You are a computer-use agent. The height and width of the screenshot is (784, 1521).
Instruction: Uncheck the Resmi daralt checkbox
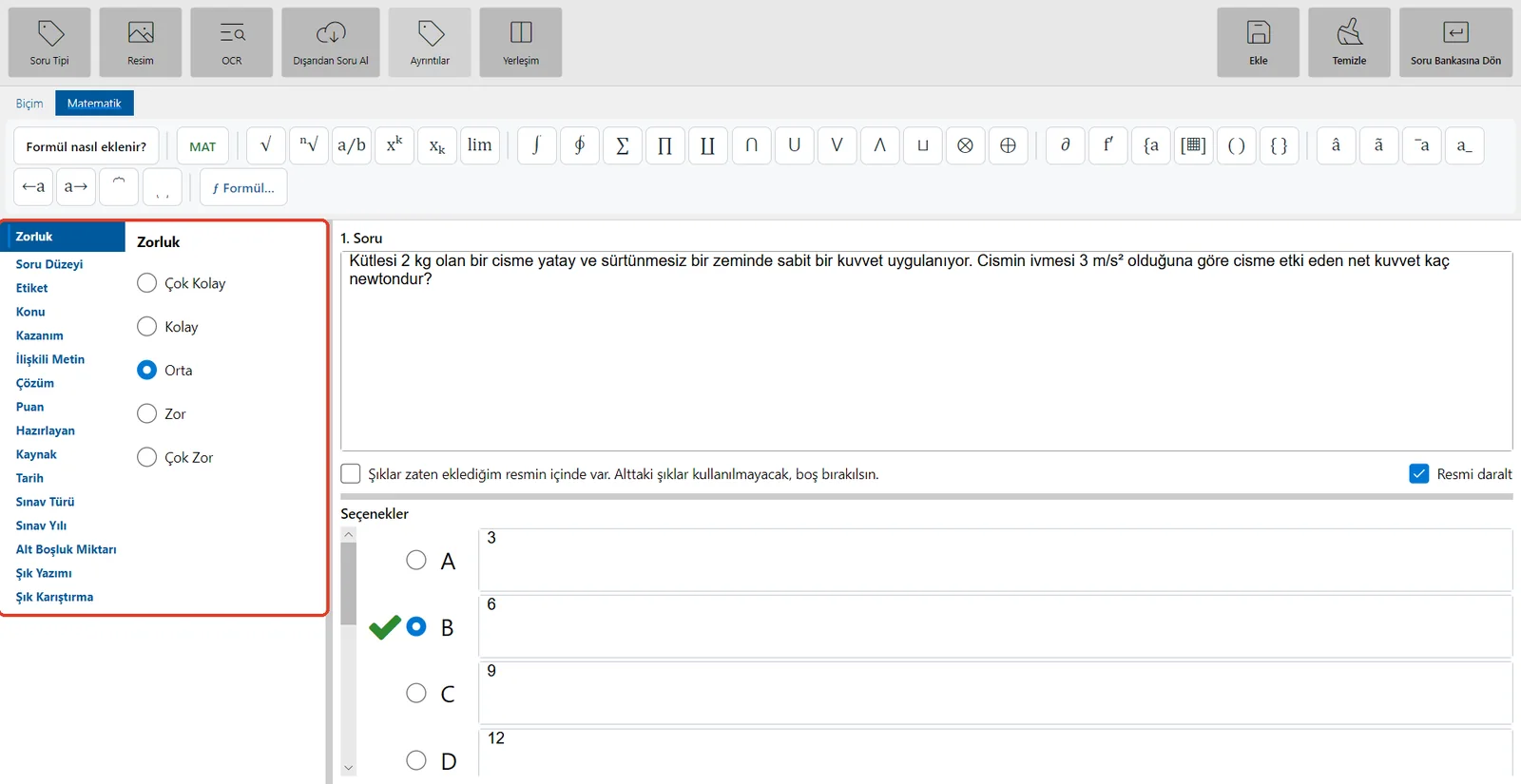coord(1418,473)
